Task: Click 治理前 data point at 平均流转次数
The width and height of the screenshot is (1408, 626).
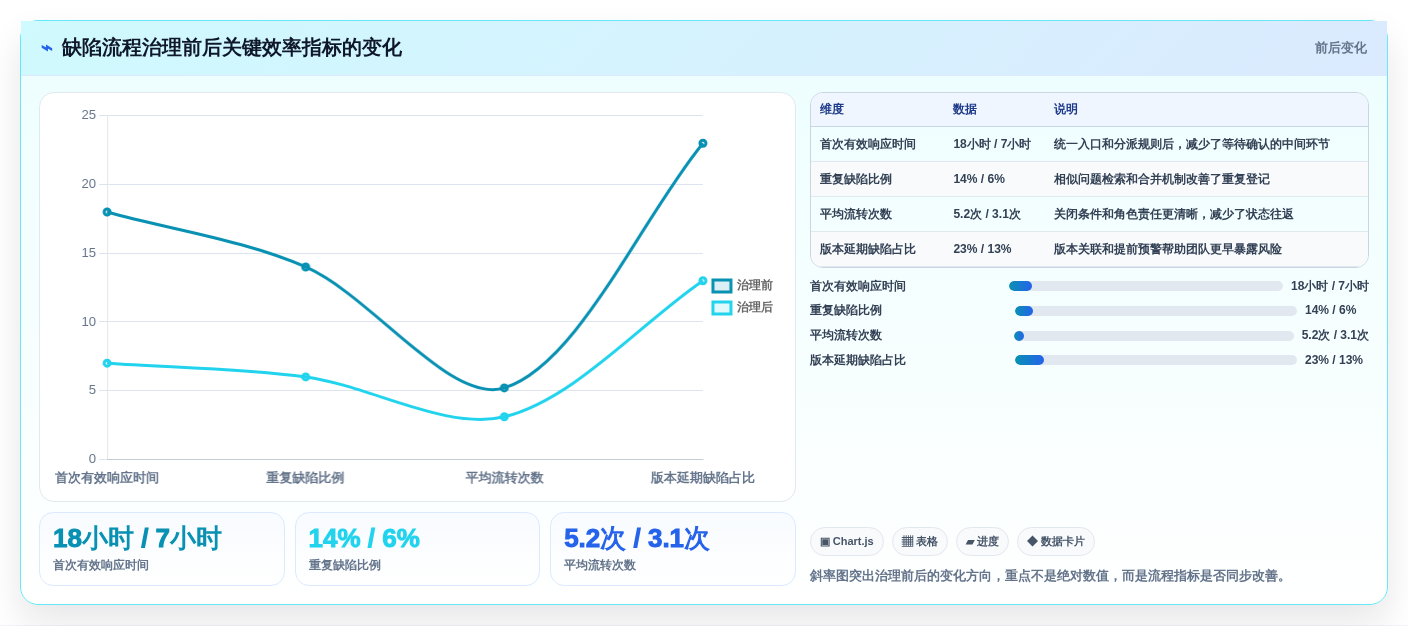Action: (x=504, y=388)
